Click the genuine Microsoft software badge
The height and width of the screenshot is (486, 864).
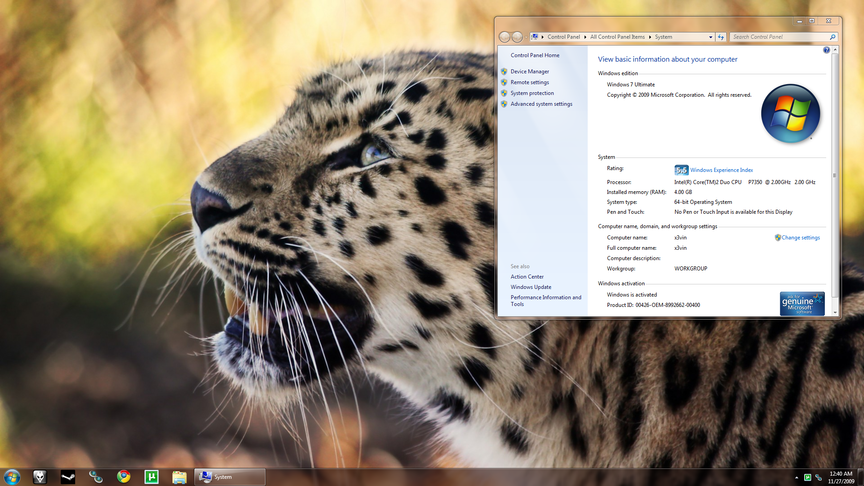(x=802, y=304)
